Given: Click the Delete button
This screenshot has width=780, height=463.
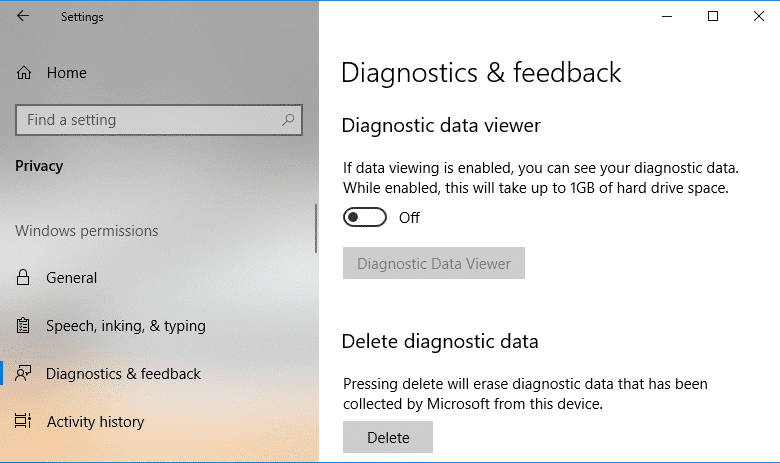Looking at the screenshot, I should 388,437.
